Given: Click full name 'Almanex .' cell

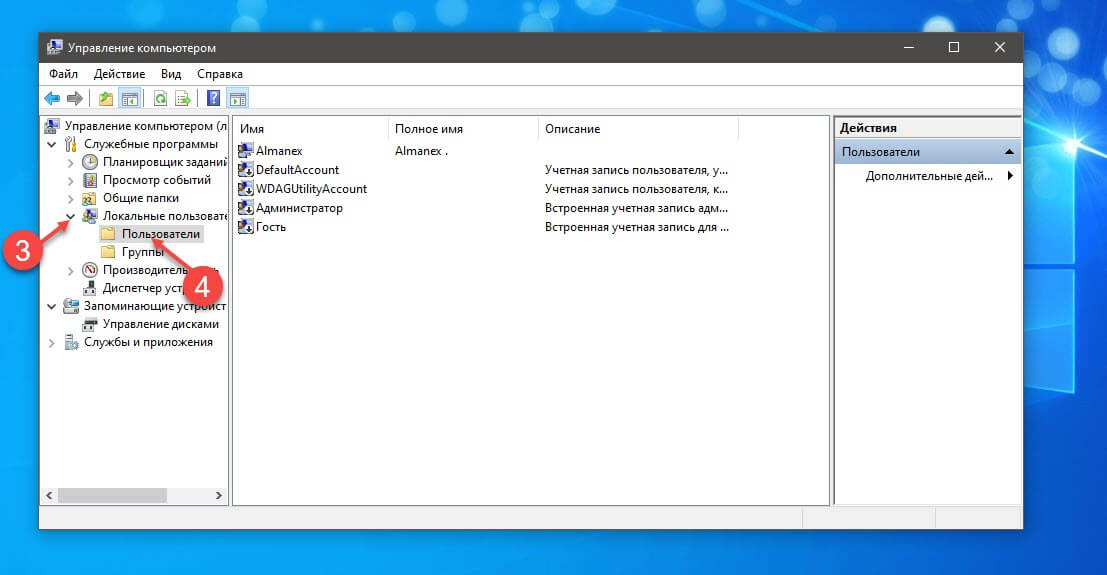Looking at the screenshot, I should click(x=421, y=150).
